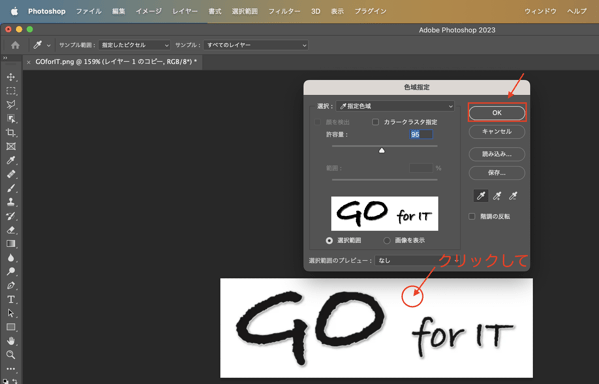Viewport: 599px width, 384px height.
Task: Toggle the 階調の反転 checkbox
Action: point(472,216)
